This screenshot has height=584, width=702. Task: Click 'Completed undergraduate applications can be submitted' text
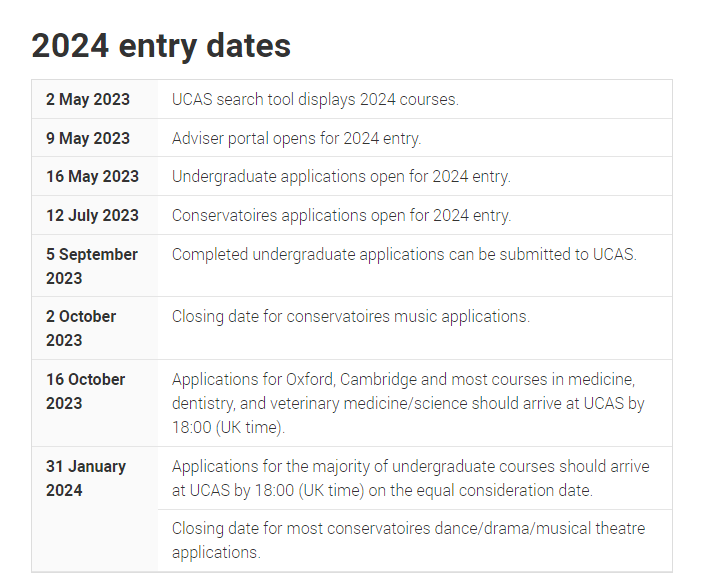click(x=404, y=254)
